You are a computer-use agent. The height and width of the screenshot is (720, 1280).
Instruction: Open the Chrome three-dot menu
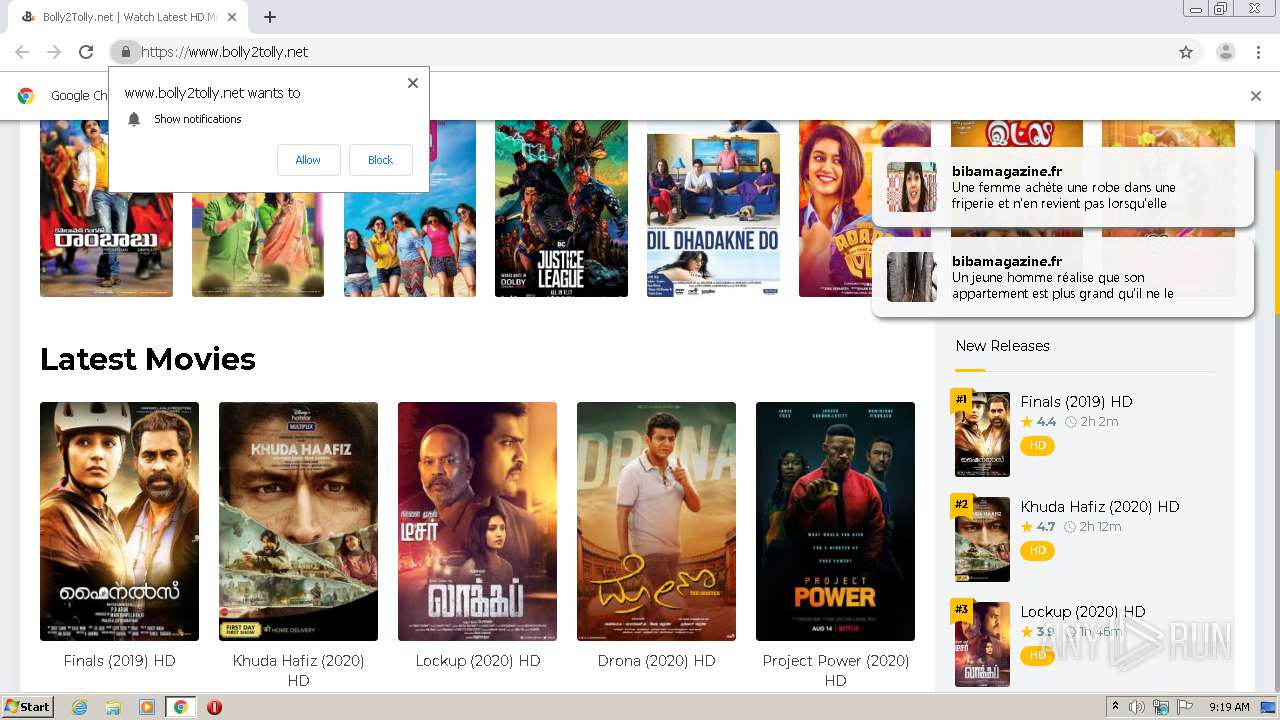click(x=1259, y=52)
